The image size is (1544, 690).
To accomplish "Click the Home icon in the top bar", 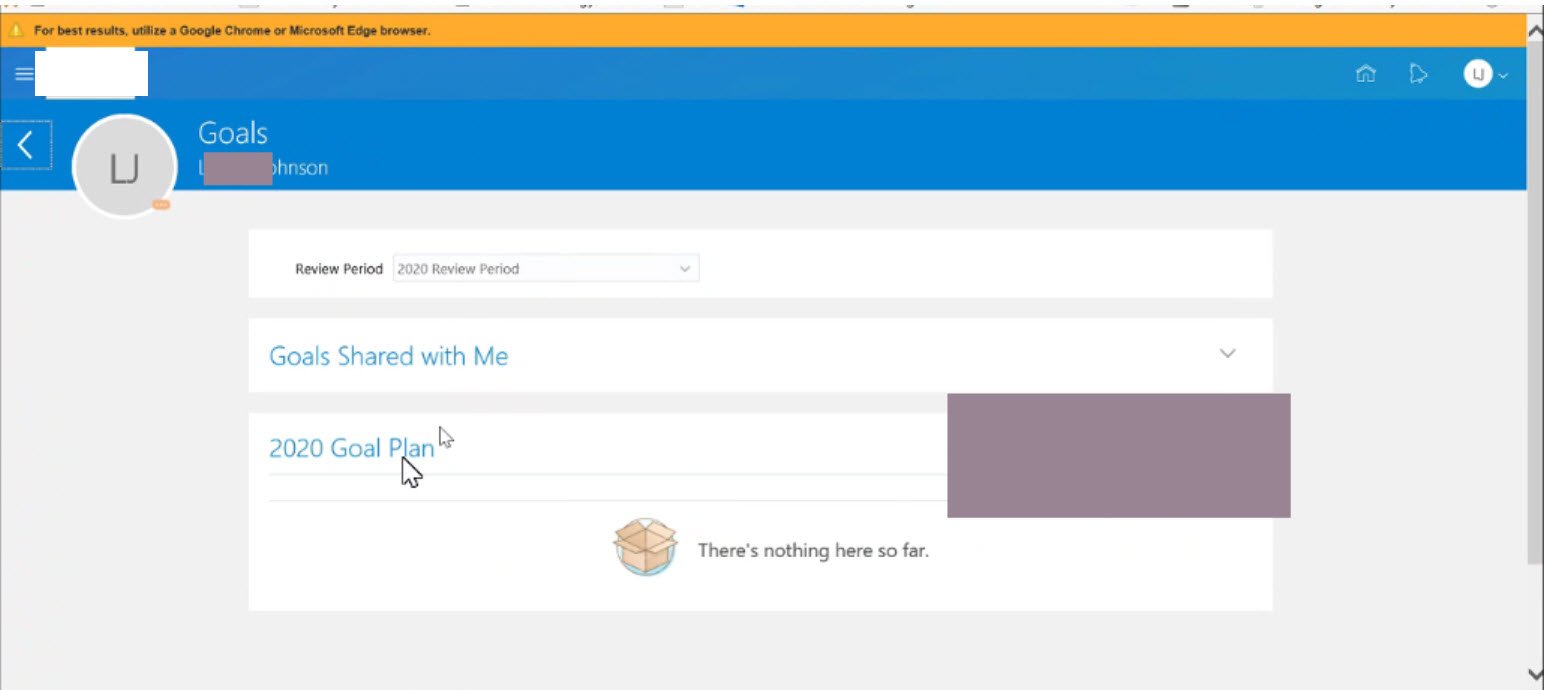I will tap(1365, 73).
